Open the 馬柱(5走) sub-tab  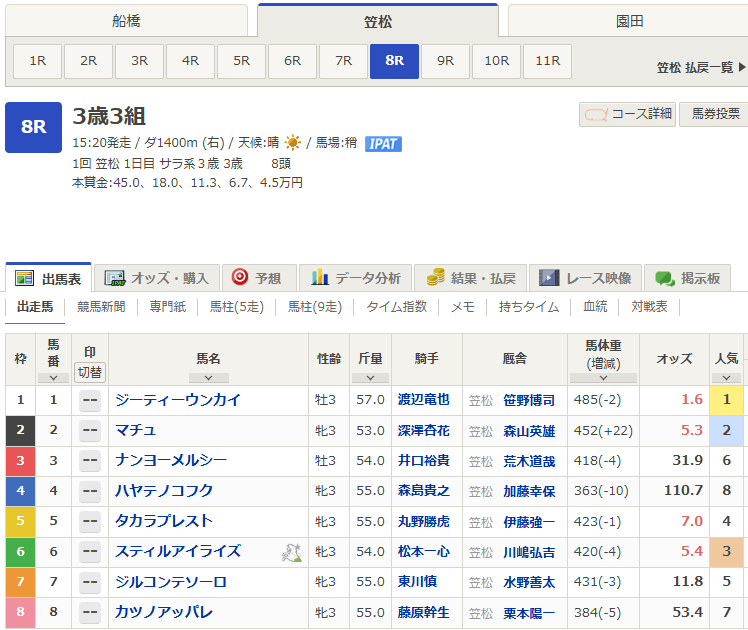[x=237, y=307]
